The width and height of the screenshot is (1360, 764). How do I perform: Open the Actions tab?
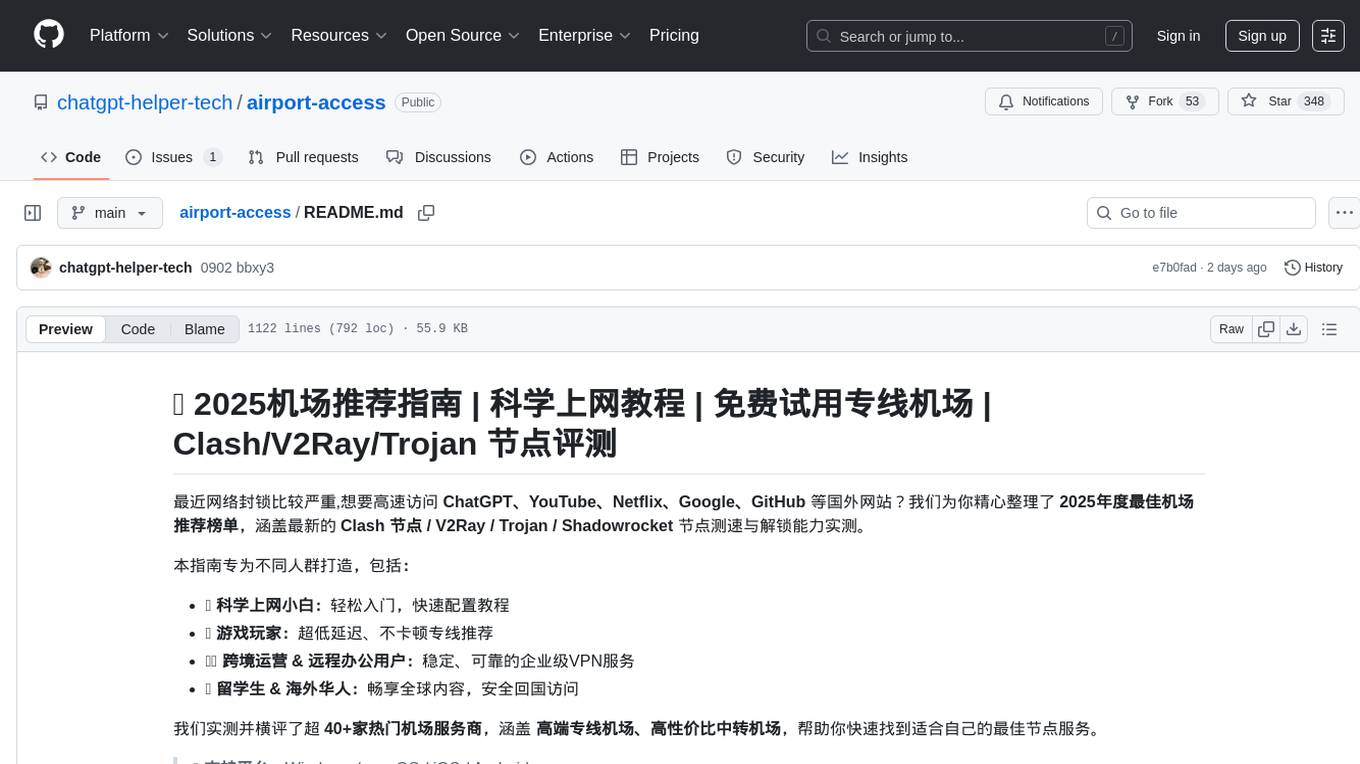point(557,157)
